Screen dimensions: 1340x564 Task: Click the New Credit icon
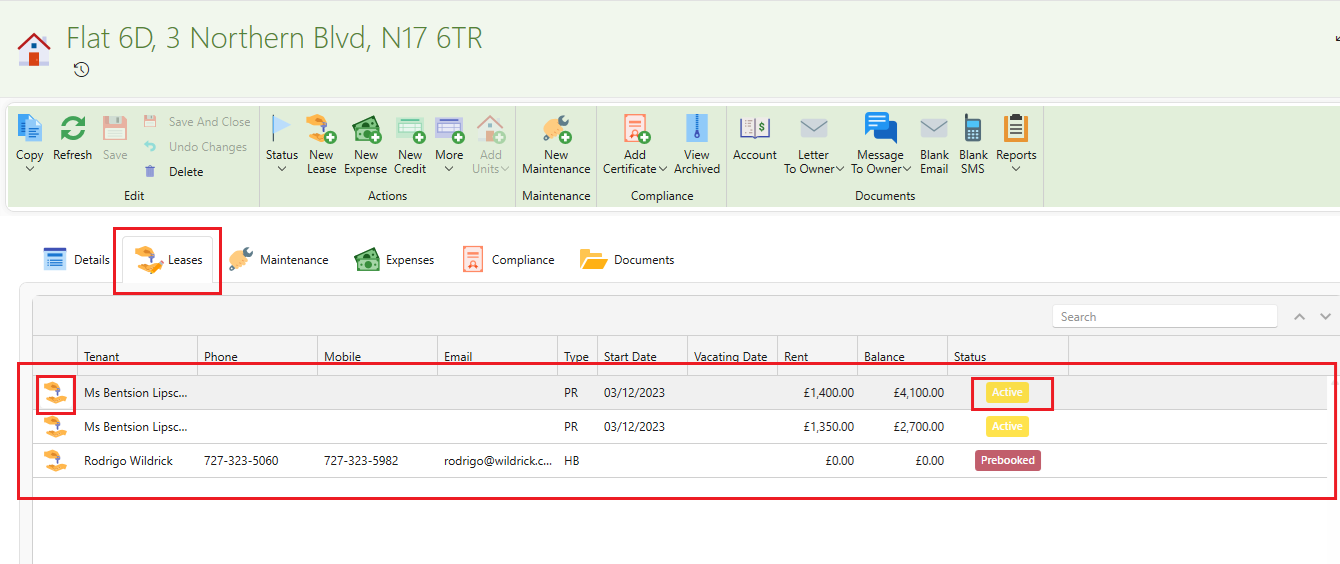pos(410,129)
